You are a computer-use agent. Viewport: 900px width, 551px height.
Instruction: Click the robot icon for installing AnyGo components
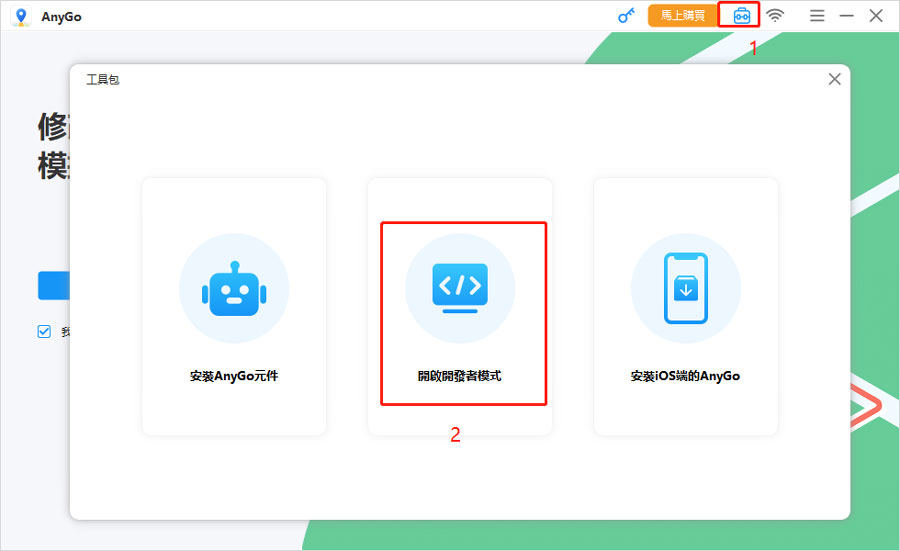pos(234,288)
